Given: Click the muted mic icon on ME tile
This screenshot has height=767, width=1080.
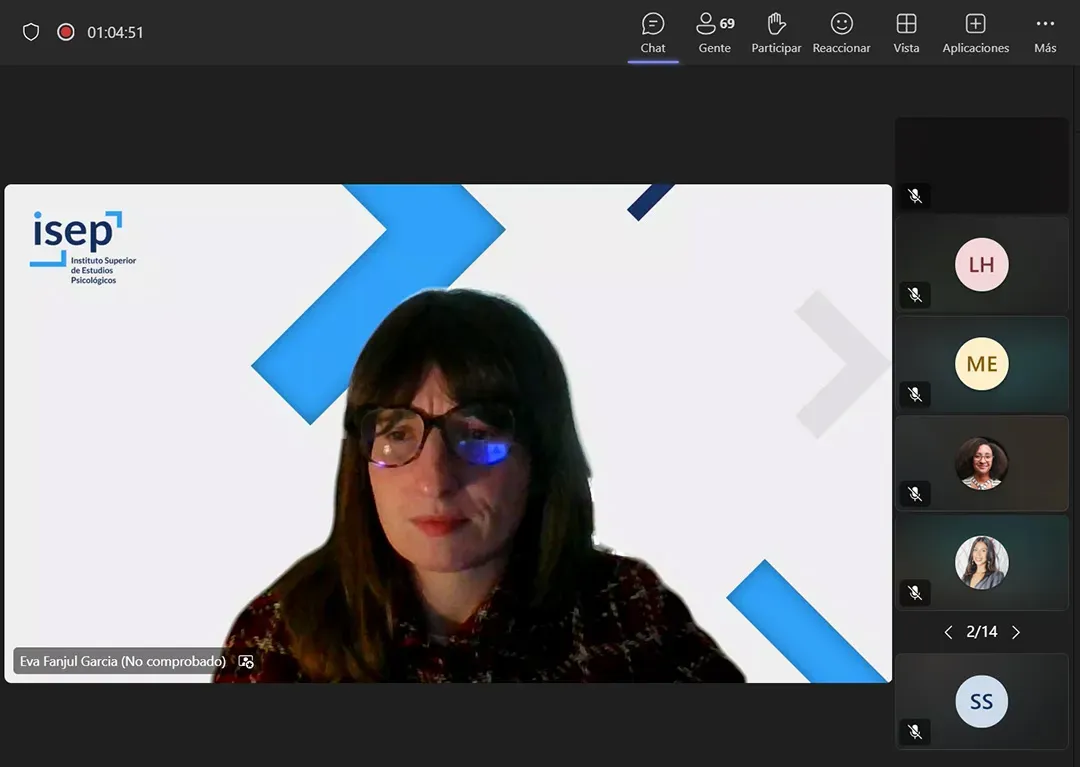Looking at the screenshot, I should [x=915, y=395].
